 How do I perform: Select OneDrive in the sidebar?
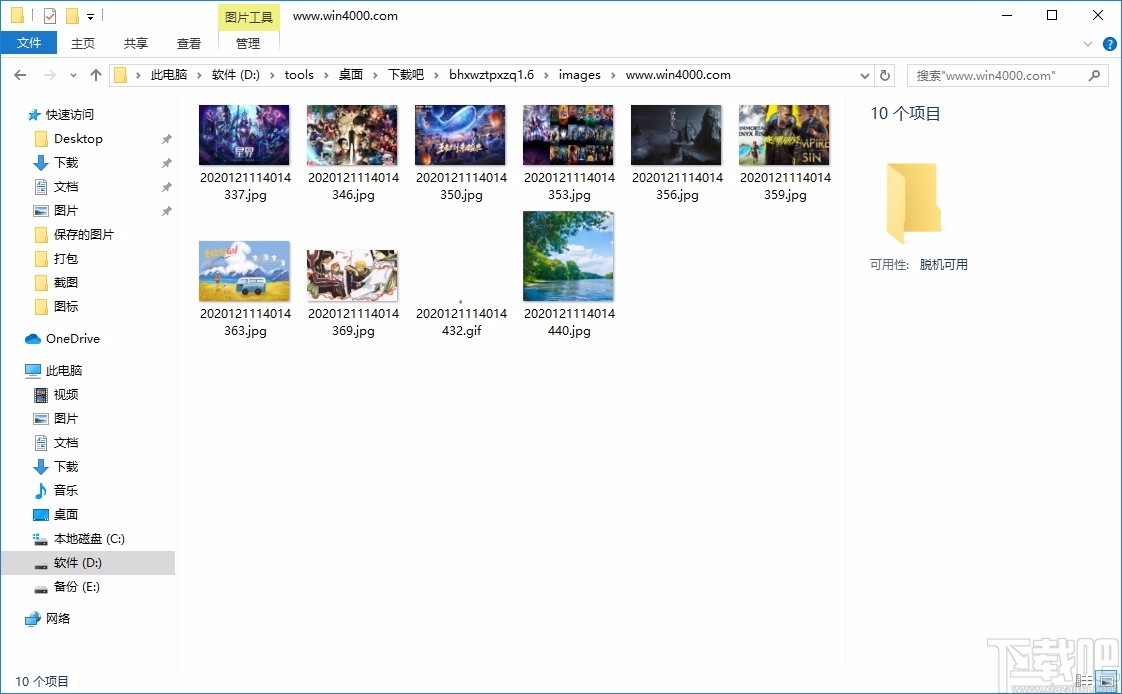tap(70, 338)
